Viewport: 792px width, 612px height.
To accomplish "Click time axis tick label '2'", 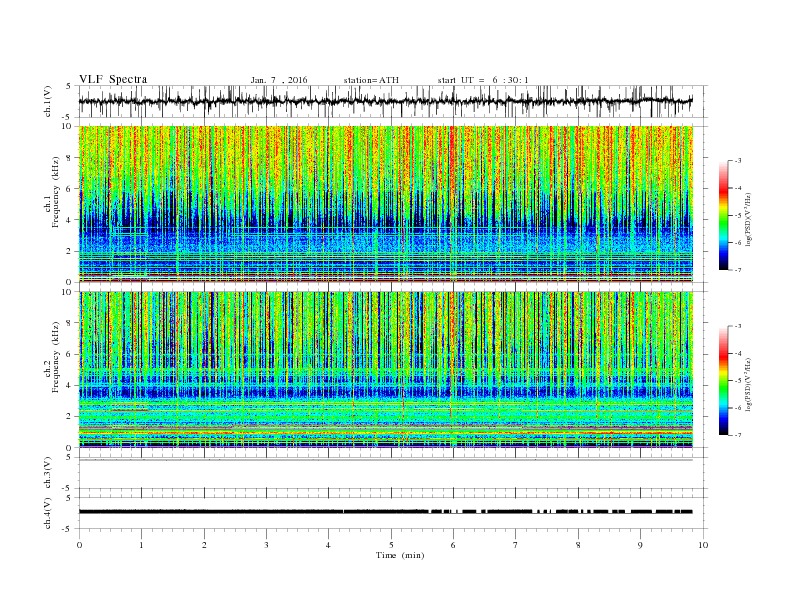I will click(x=204, y=545).
